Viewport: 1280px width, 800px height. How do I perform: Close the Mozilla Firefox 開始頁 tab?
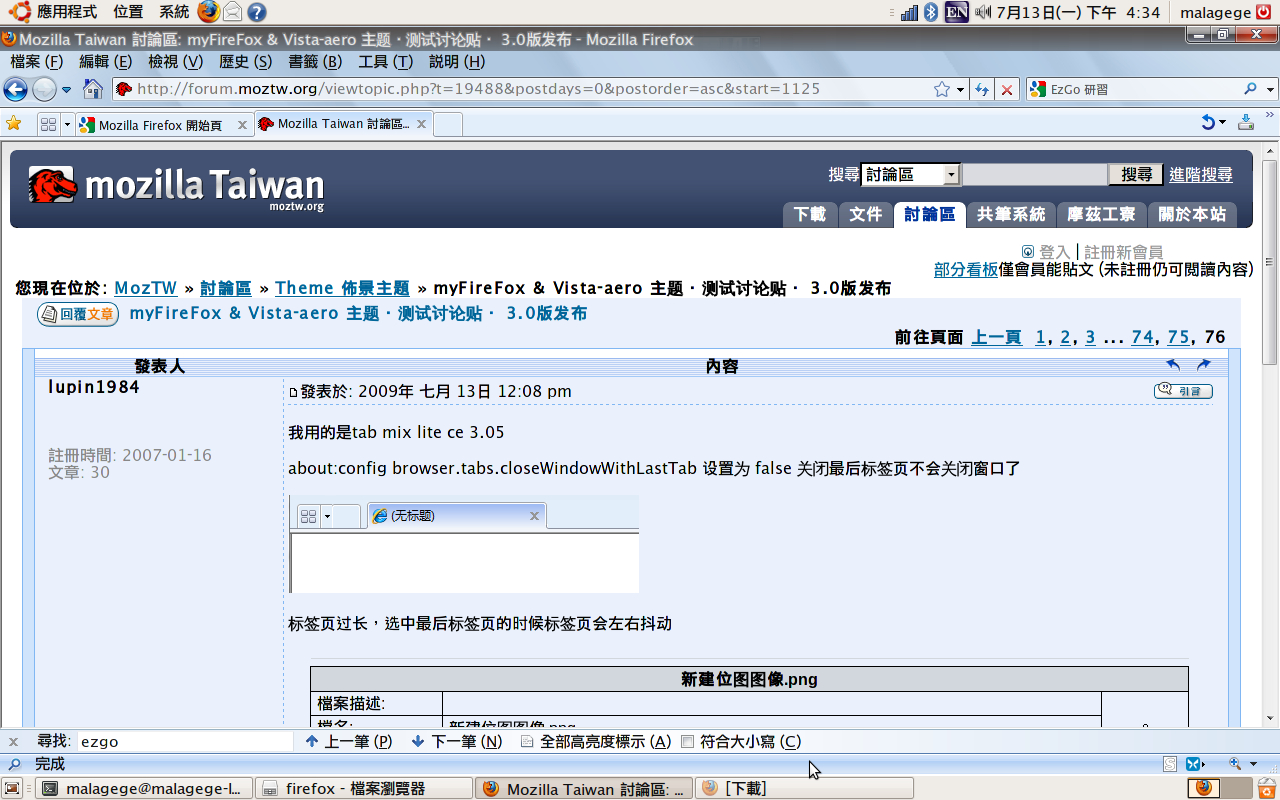click(242, 125)
